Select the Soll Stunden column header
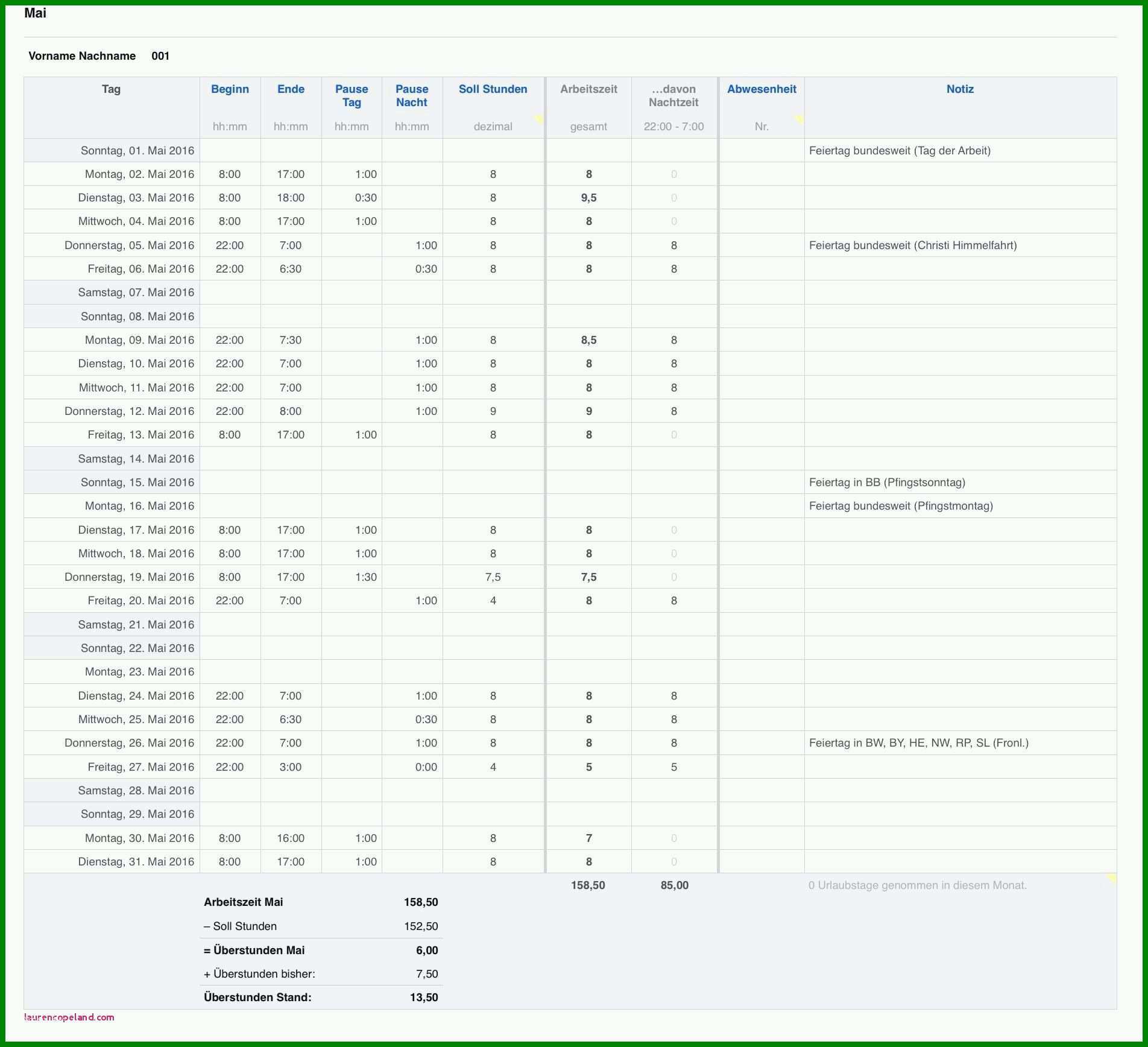 coord(493,89)
